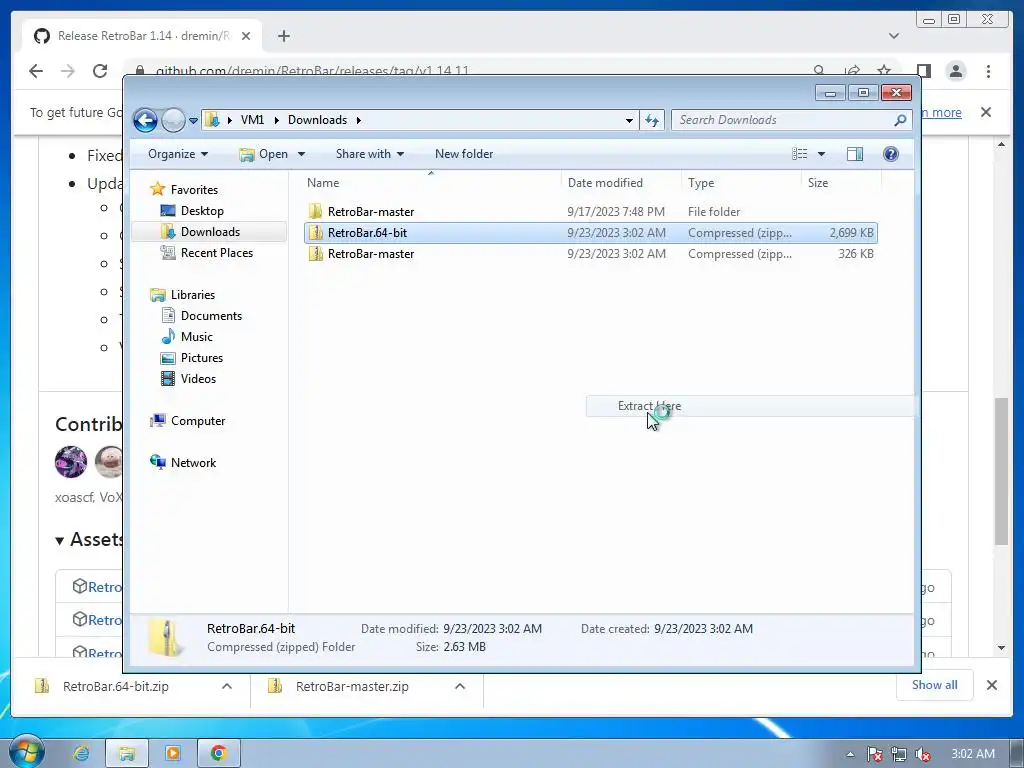
Task: Open Chrome's side panel icon
Action: coord(923,71)
